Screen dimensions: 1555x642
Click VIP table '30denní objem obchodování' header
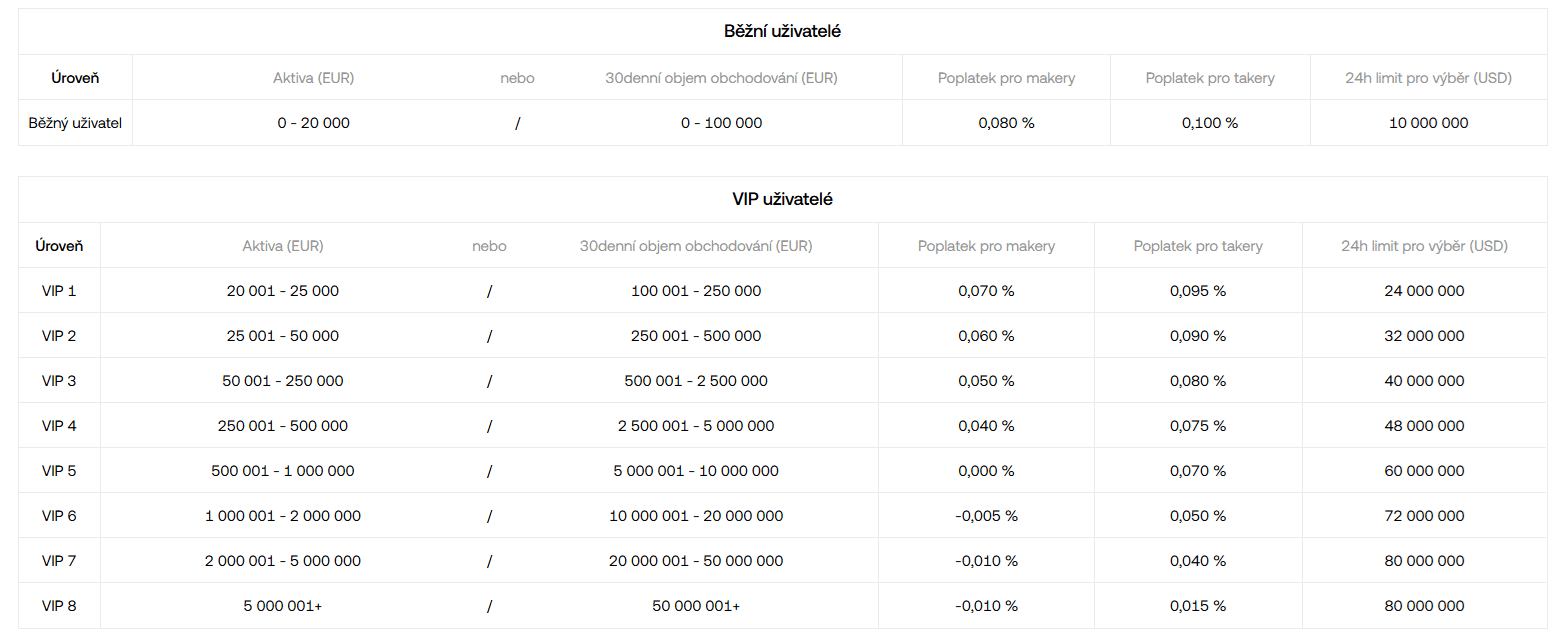[696, 246]
